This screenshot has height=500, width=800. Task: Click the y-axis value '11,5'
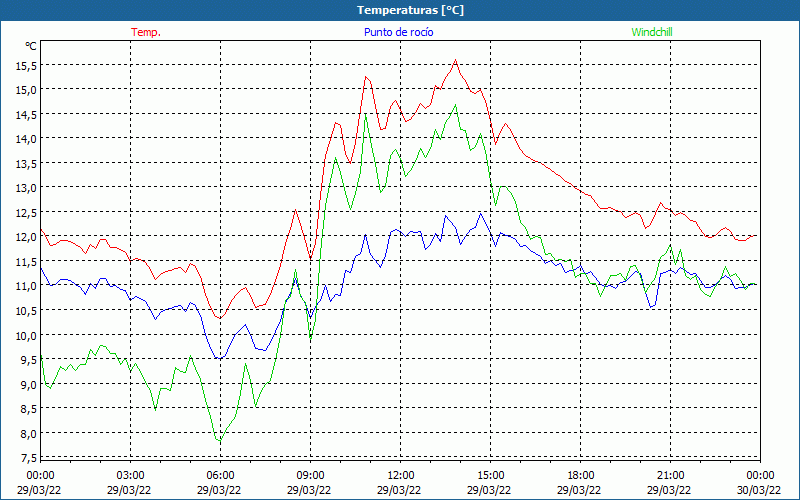[x=27, y=262]
